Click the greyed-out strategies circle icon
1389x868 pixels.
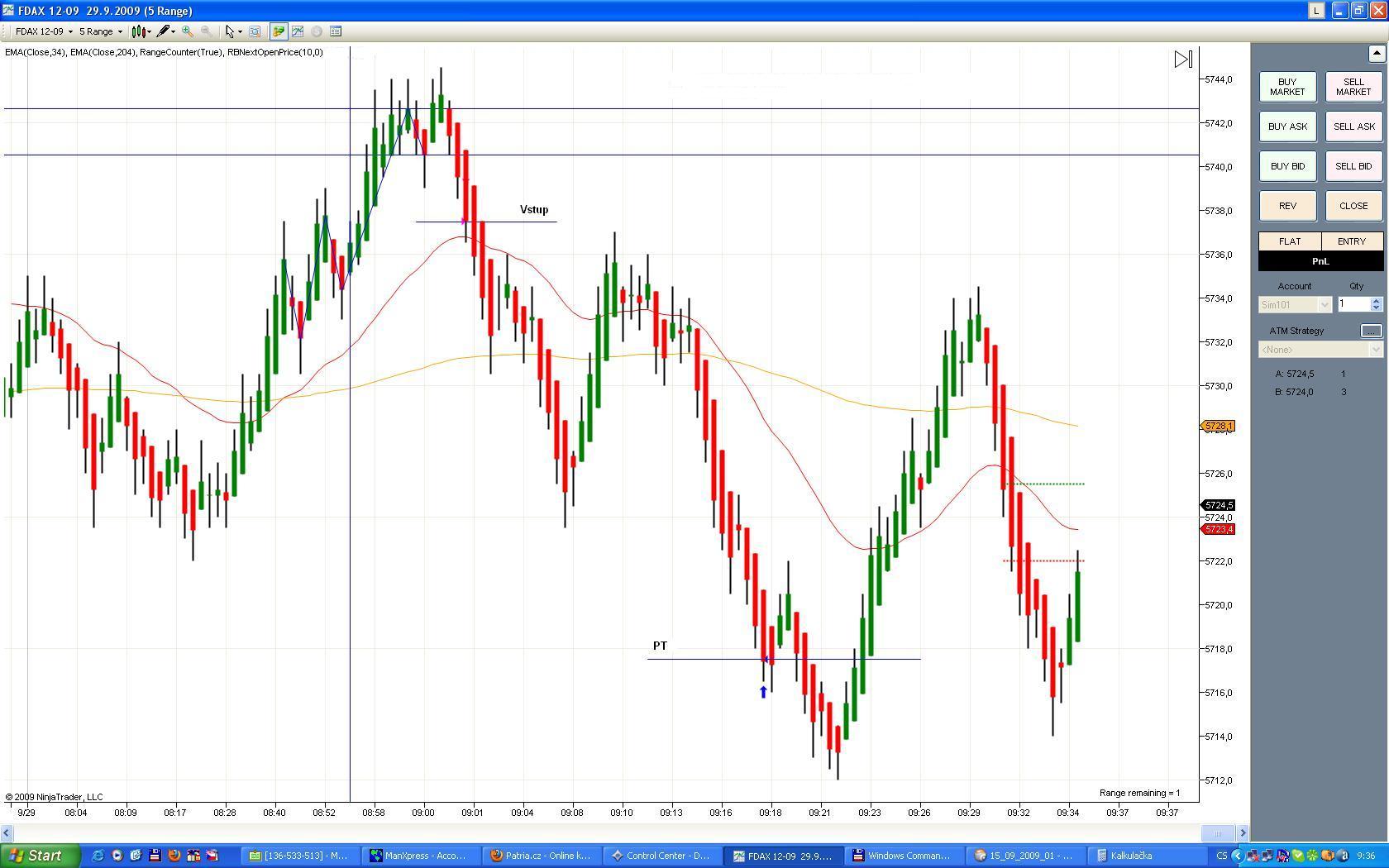pyautogui.click(x=317, y=31)
